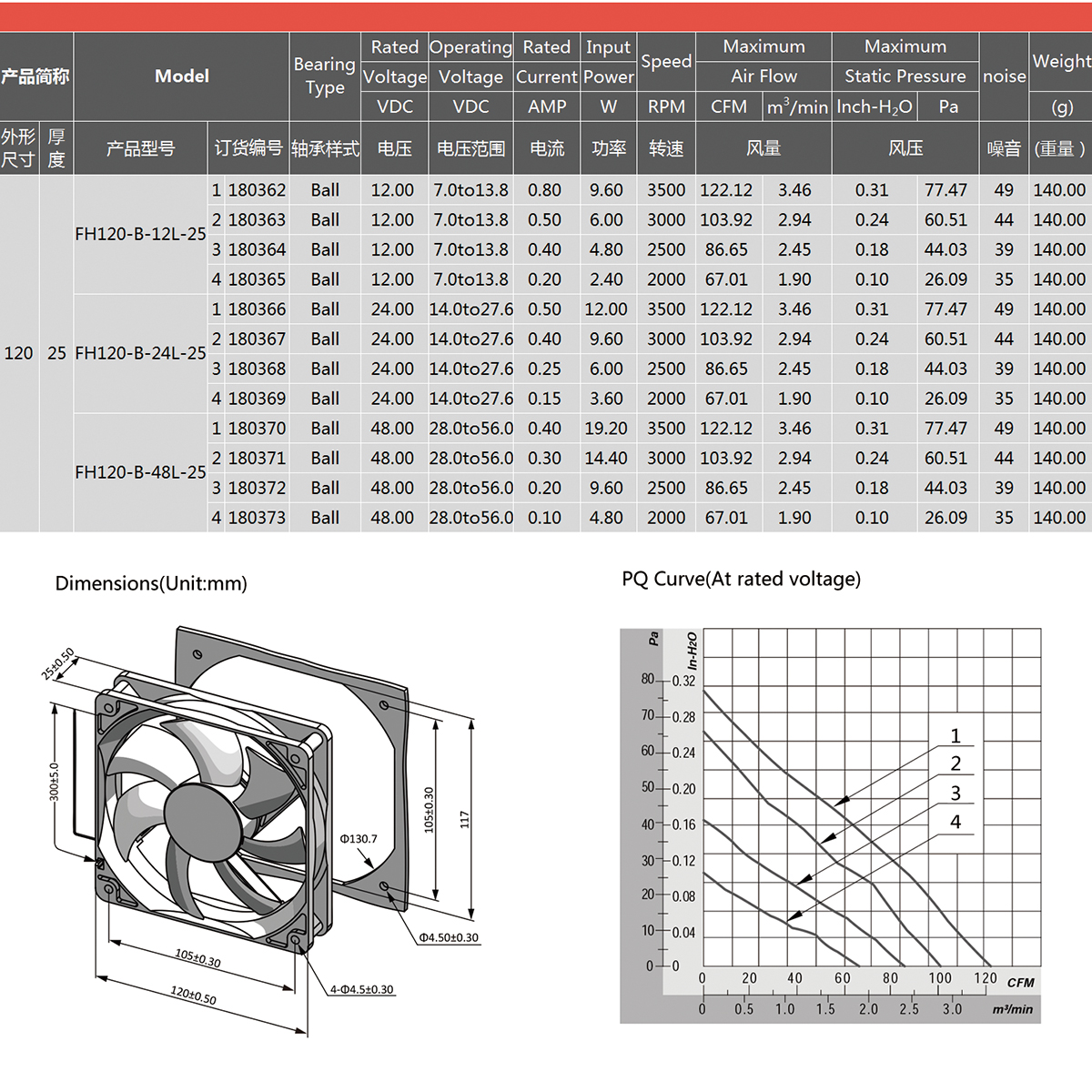The image size is (1092, 1092).
Task: Click the 产品型号 header cell
Action: click(x=140, y=148)
